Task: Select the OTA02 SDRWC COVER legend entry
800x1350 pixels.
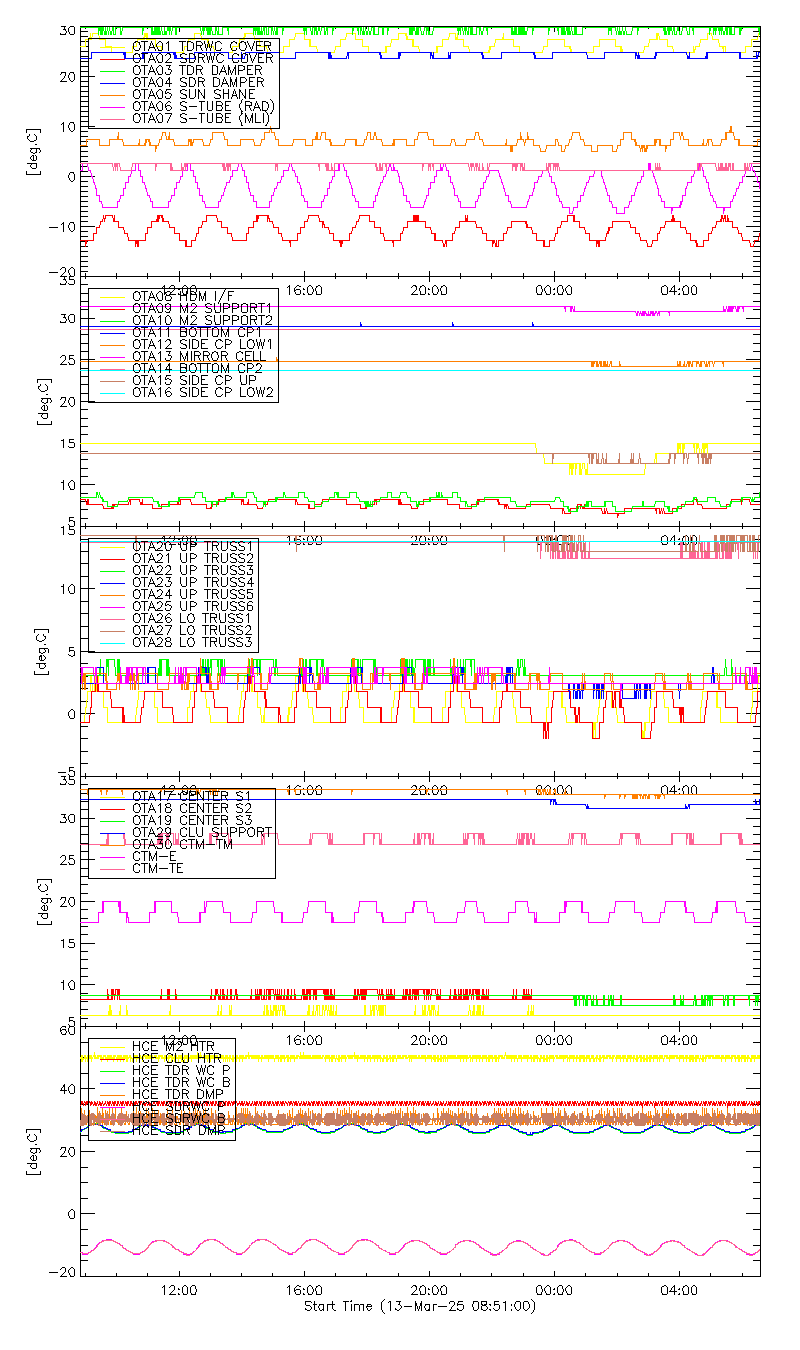Action: (x=202, y=58)
